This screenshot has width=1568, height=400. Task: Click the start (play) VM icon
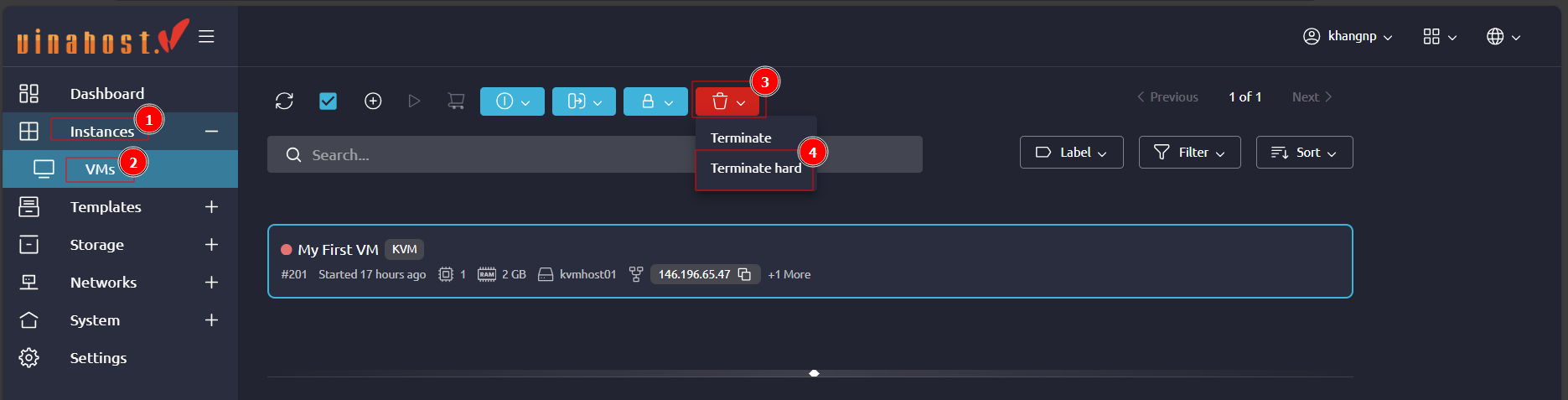414,101
